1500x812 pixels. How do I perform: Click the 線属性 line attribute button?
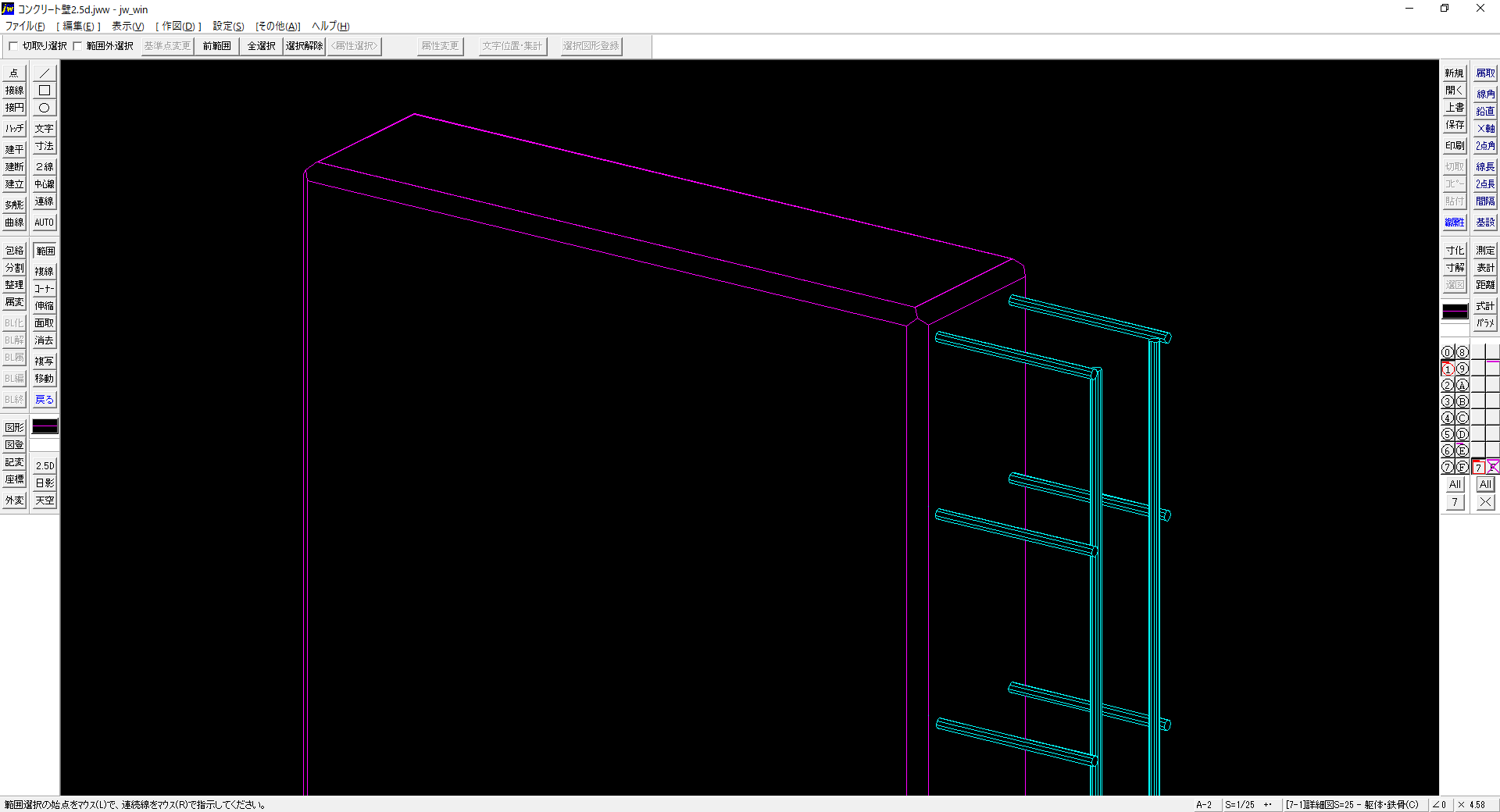pos(1454,223)
